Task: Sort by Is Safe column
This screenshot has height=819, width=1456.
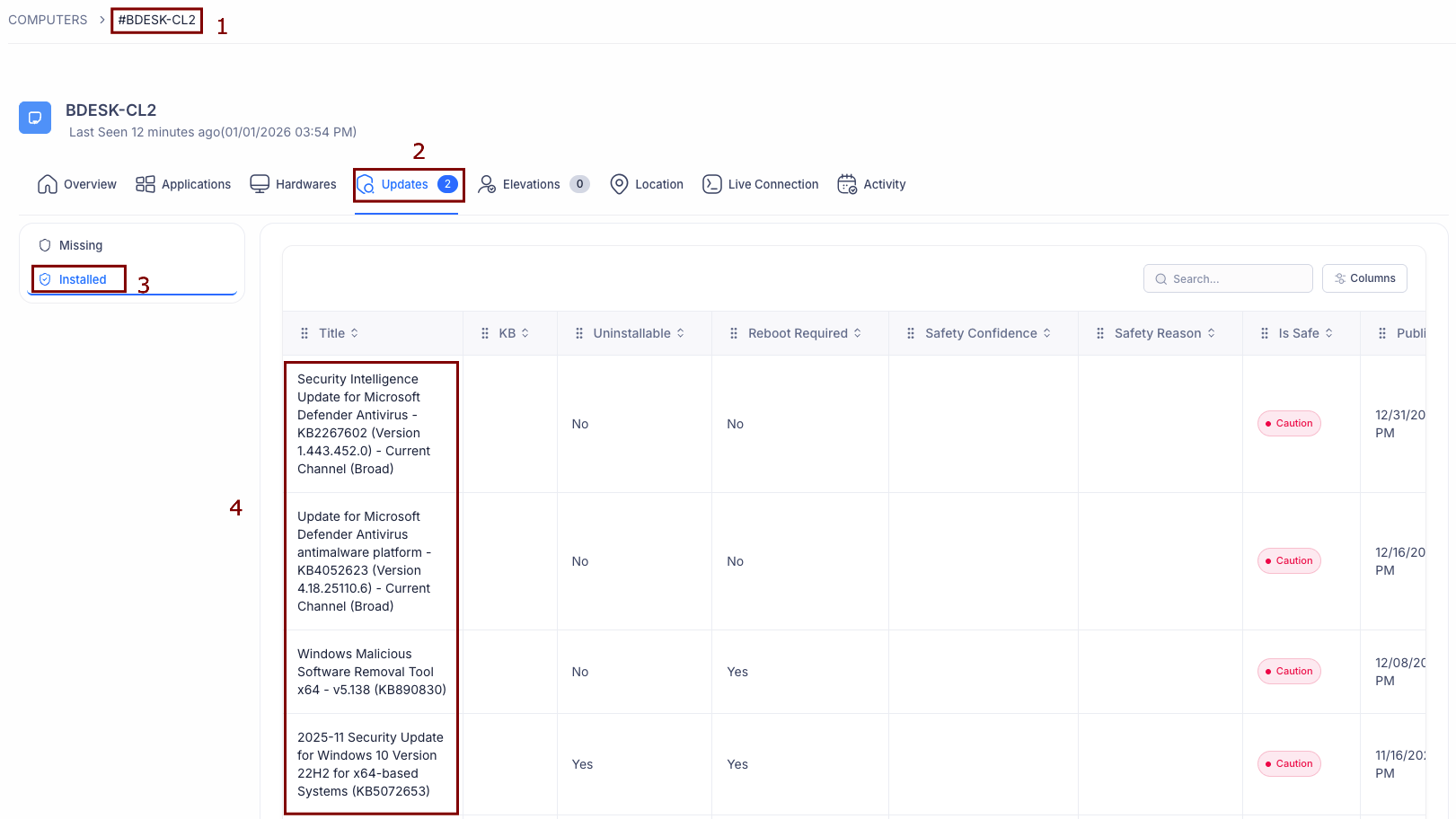Action: pos(1329,333)
